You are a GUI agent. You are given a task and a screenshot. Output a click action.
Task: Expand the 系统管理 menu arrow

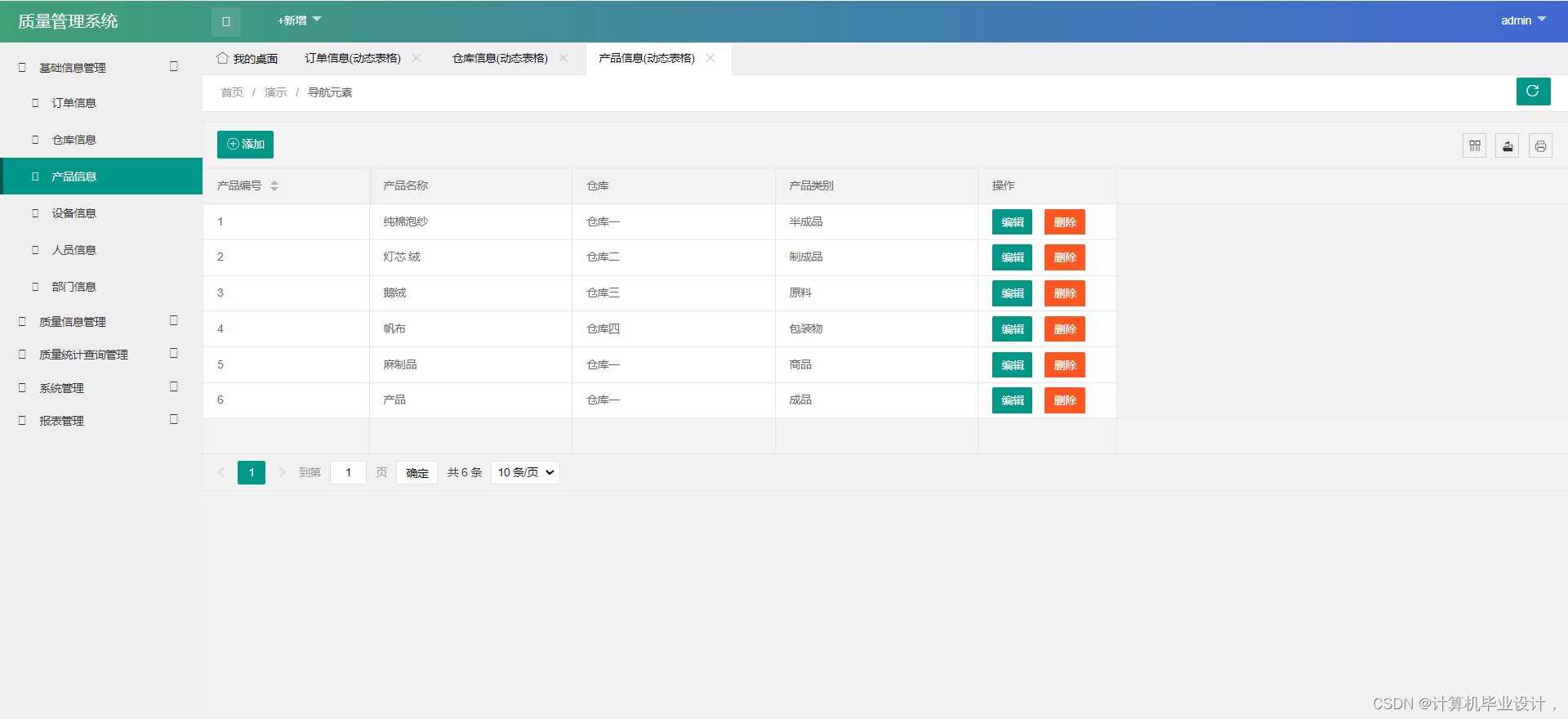coord(174,386)
